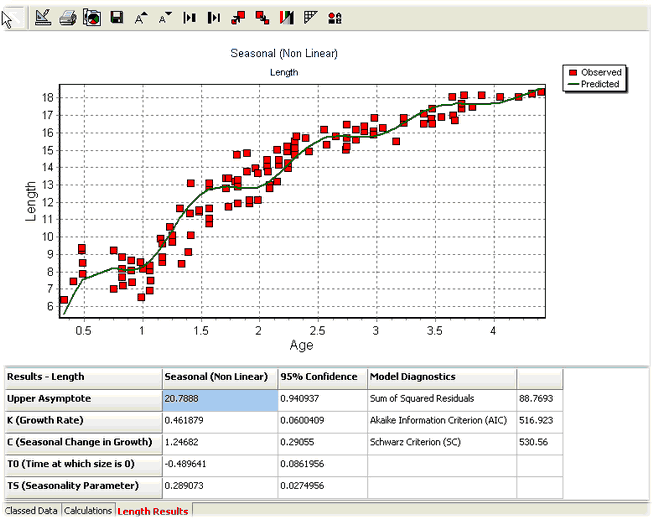654x520 pixels.
Task: Switch to the Classed Data tab
Action: [x=31, y=510]
